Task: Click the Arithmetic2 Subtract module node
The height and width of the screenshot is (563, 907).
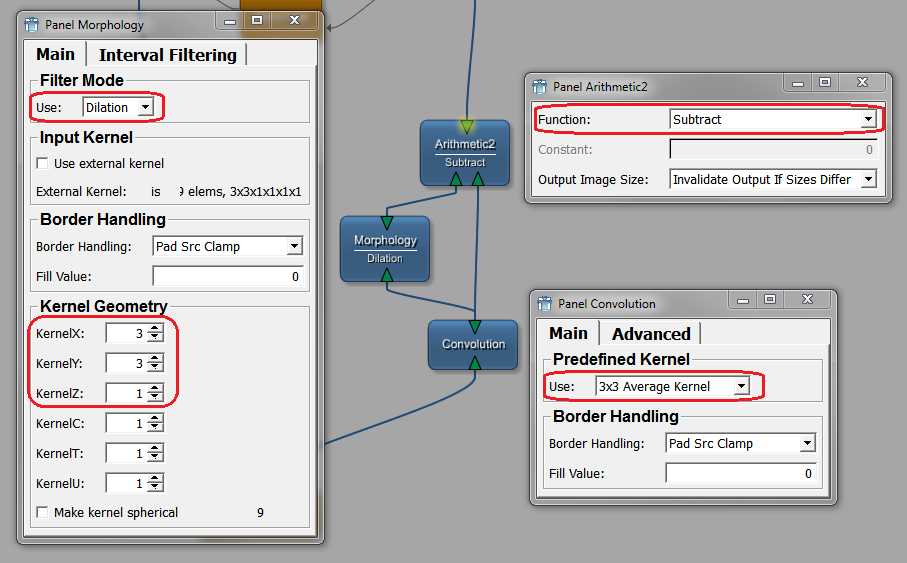Action: 464,152
